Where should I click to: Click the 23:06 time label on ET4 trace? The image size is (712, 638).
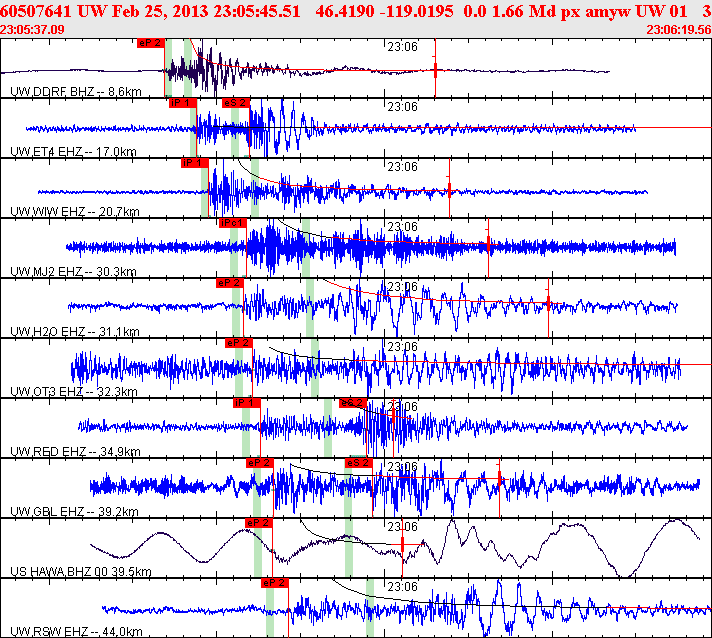click(402, 107)
